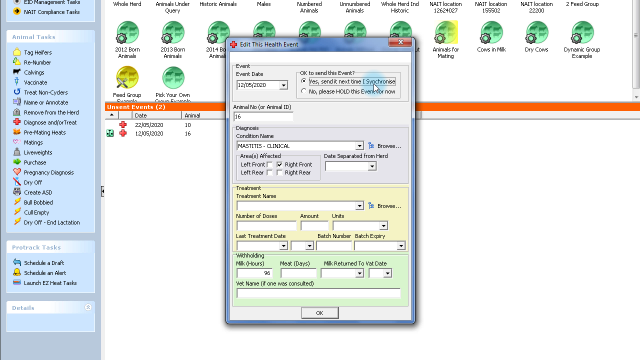Viewport: 640px width, 360px height.
Task: Open the Last Treatment Date dropdown
Action: pos(283,246)
